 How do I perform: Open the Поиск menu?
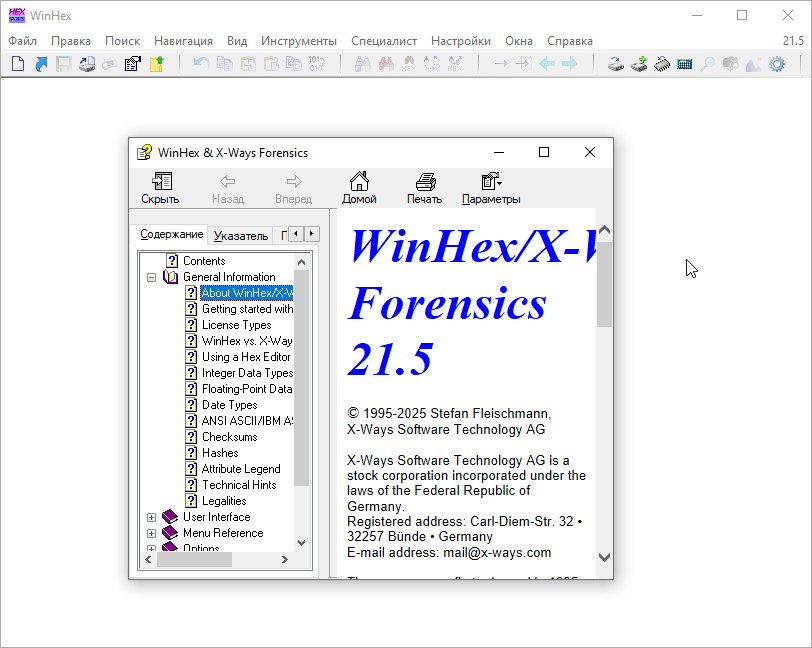[x=122, y=41]
